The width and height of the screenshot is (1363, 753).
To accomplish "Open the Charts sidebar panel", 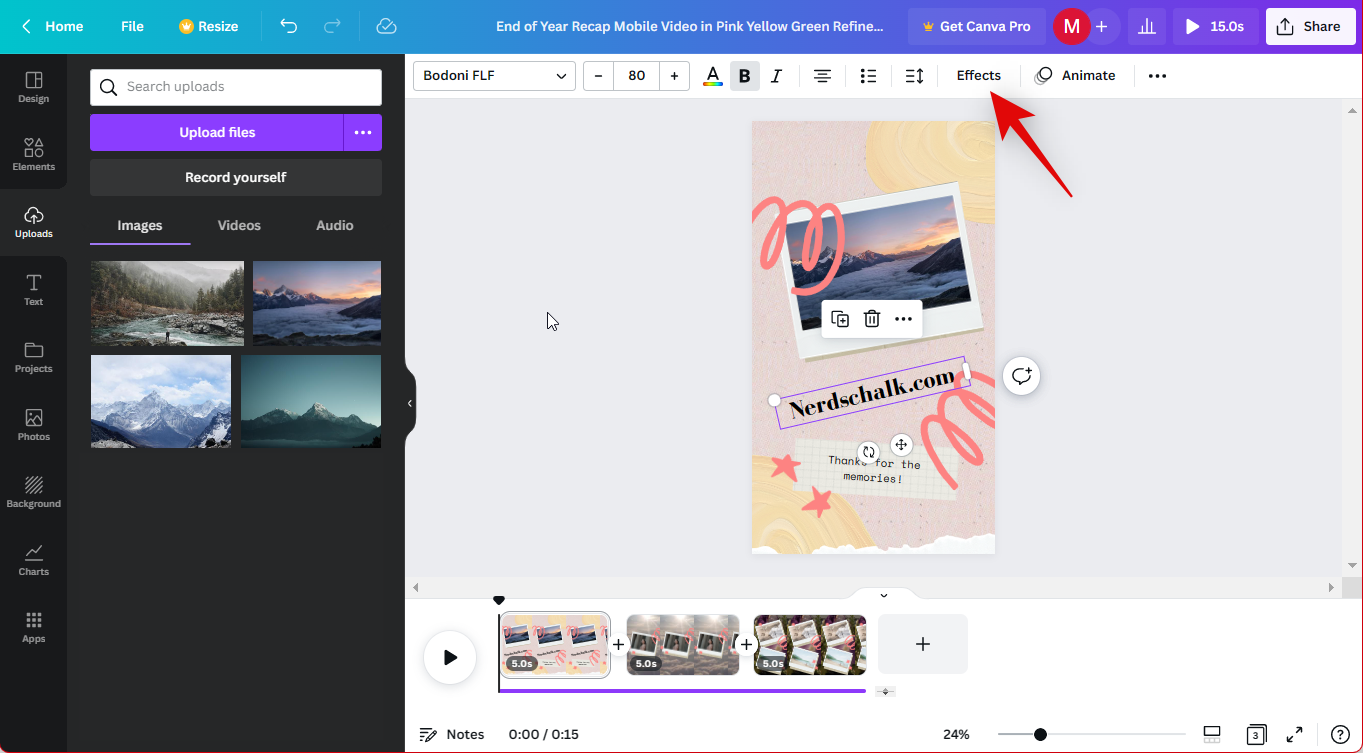I will (33, 560).
